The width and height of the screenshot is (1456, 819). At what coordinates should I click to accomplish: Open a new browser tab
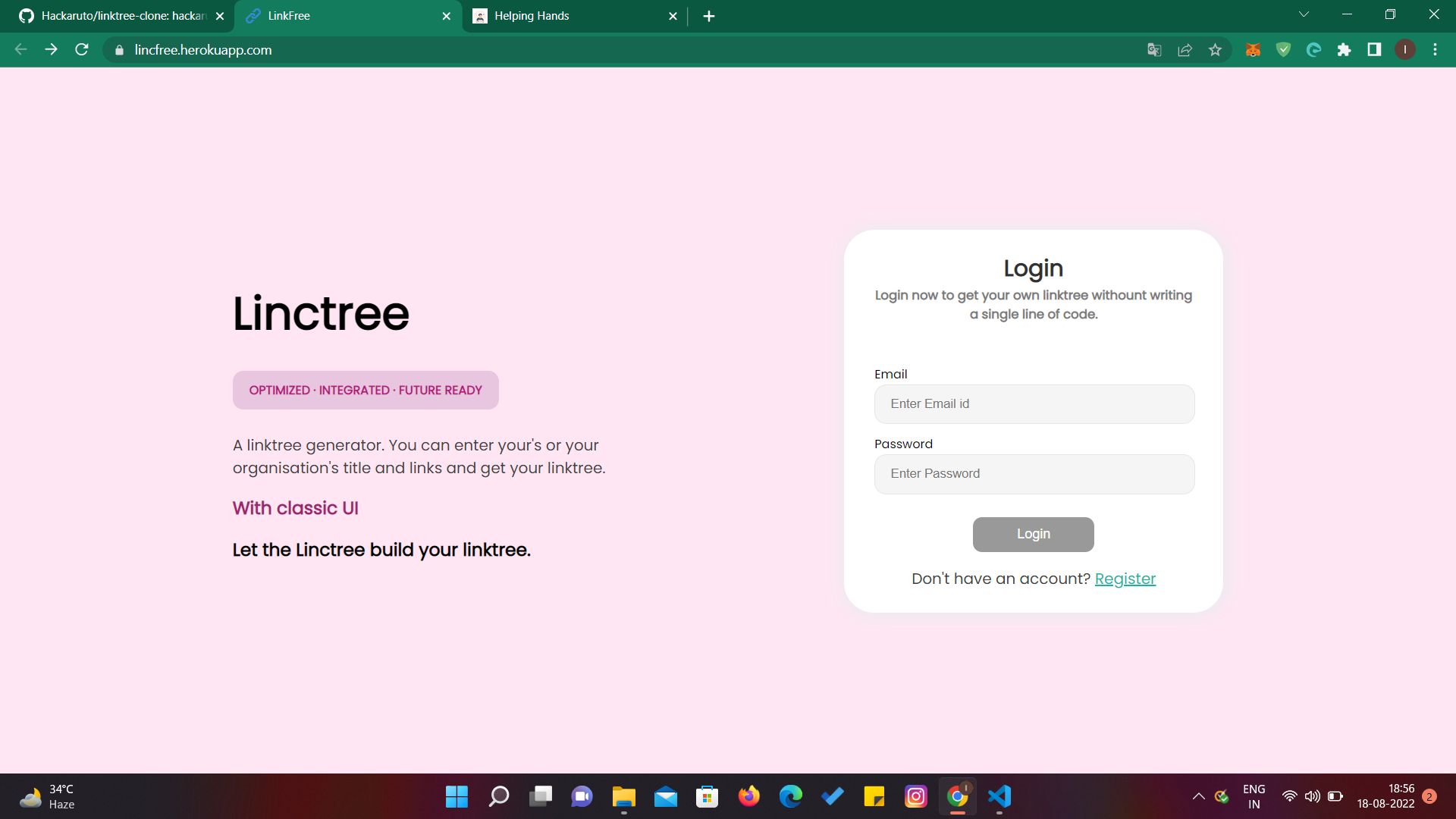coord(709,16)
